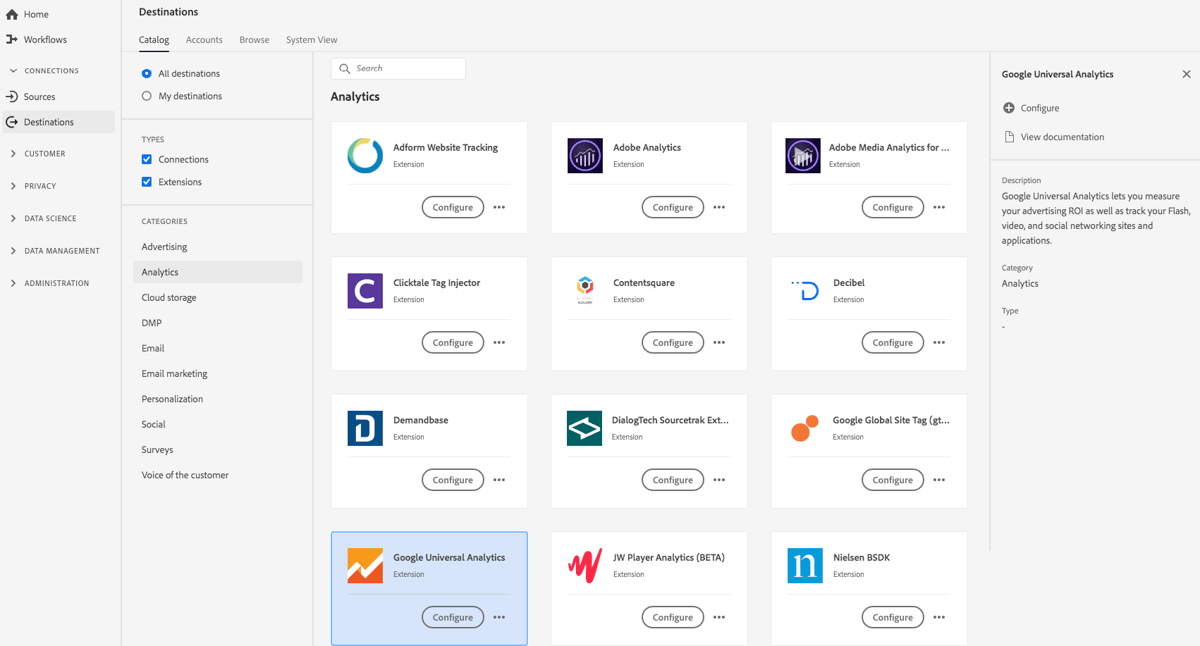The width and height of the screenshot is (1200, 646).
Task: Click the Google Universal Analytics logo
Action: (x=364, y=565)
